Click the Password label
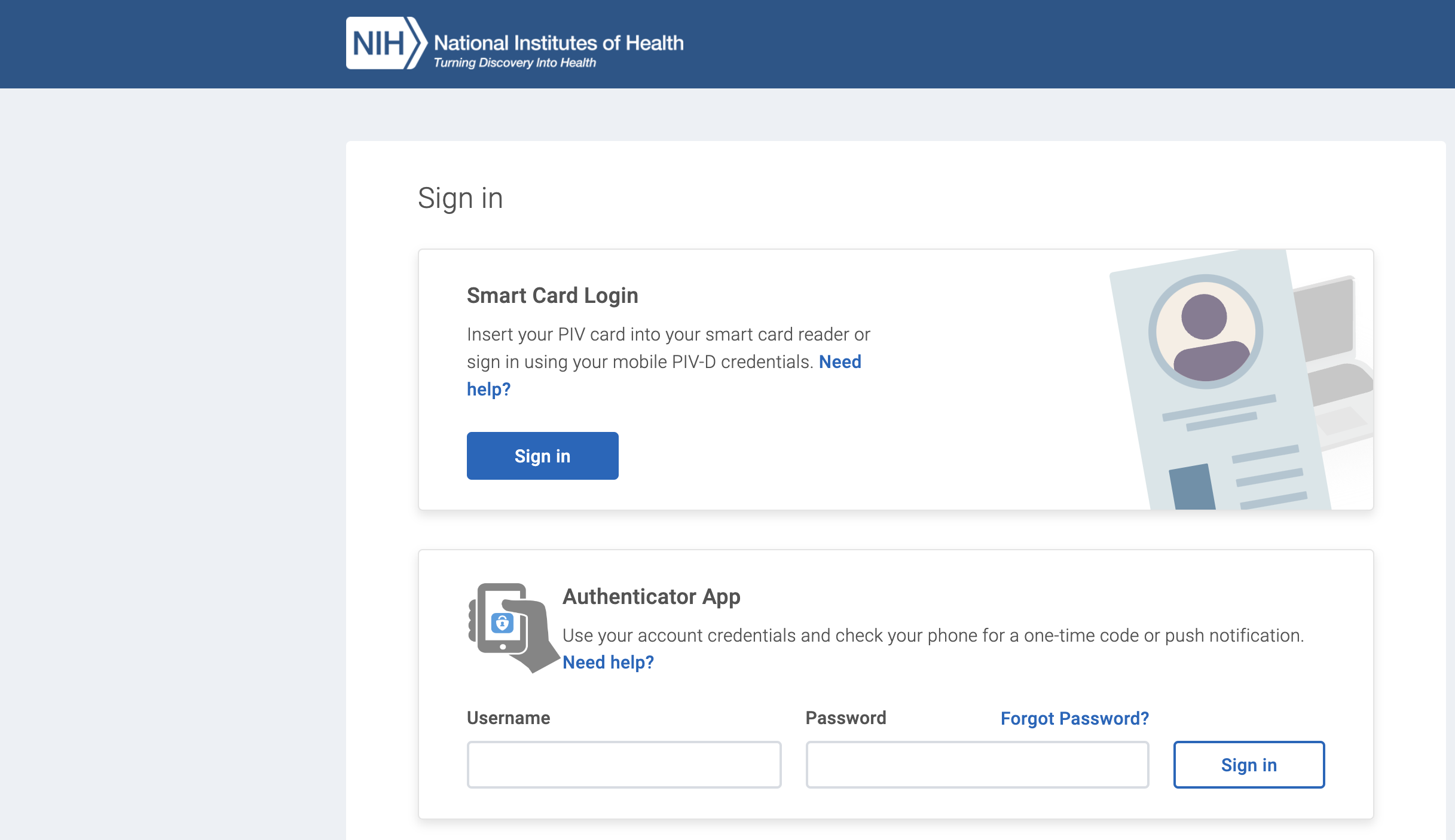 pyautogui.click(x=845, y=718)
